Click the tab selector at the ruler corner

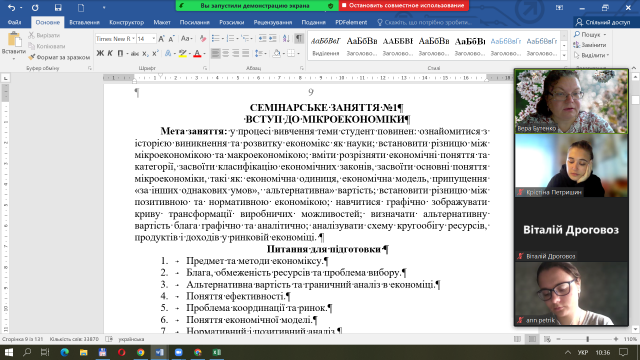click(x=6, y=78)
